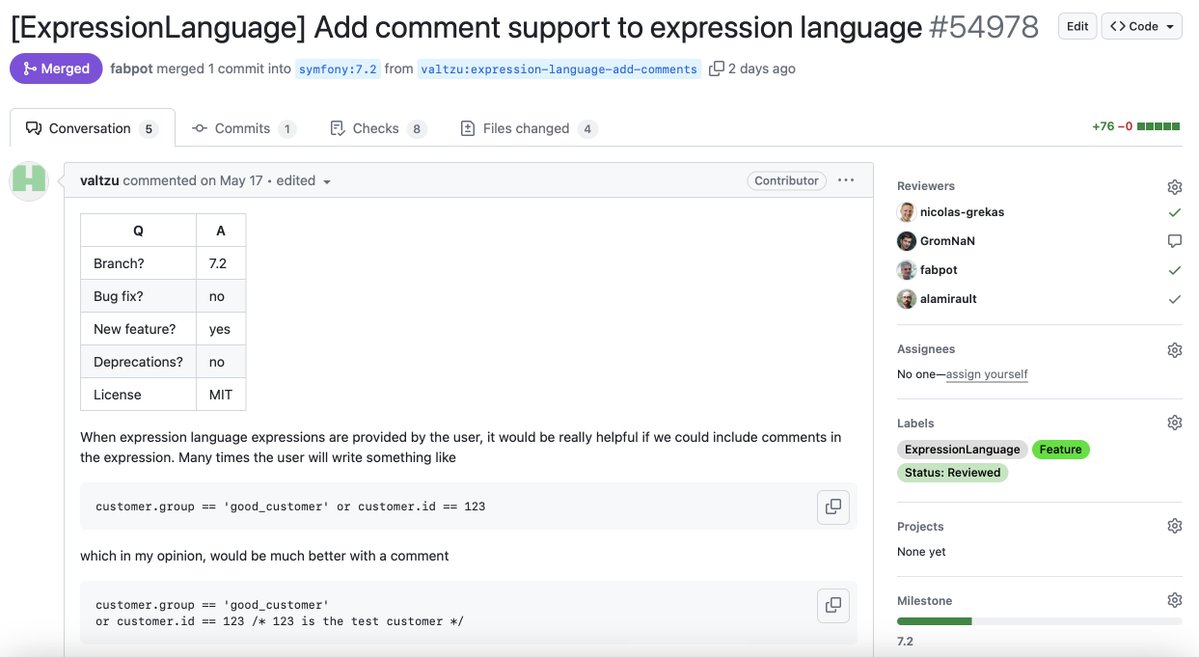This screenshot has height=657, width=1199.
Task: Click the 'None yet' projects text
Action: coord(921,552)
